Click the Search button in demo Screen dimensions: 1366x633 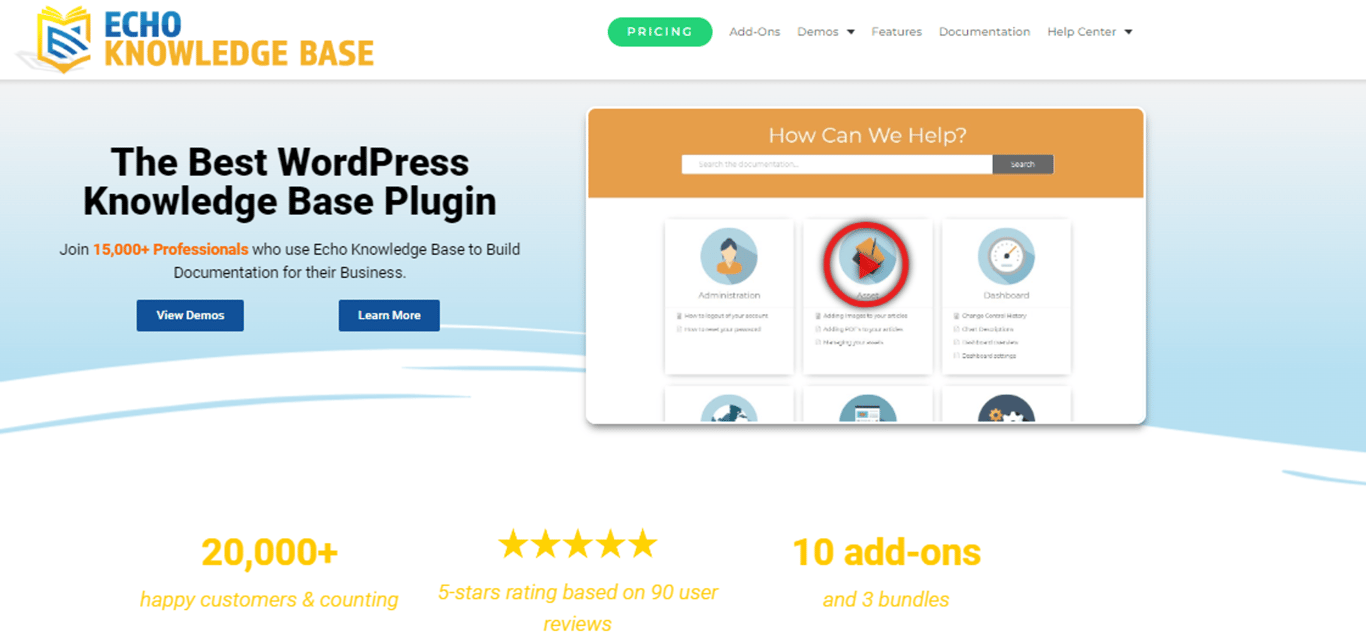[x=1023, y=164]
